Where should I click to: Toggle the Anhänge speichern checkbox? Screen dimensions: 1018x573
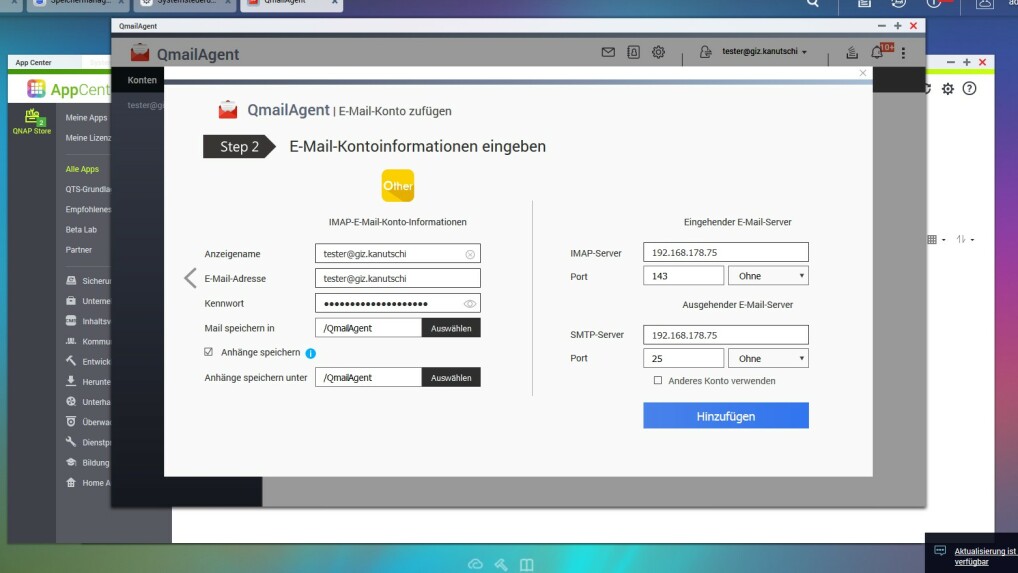(208, 352)
